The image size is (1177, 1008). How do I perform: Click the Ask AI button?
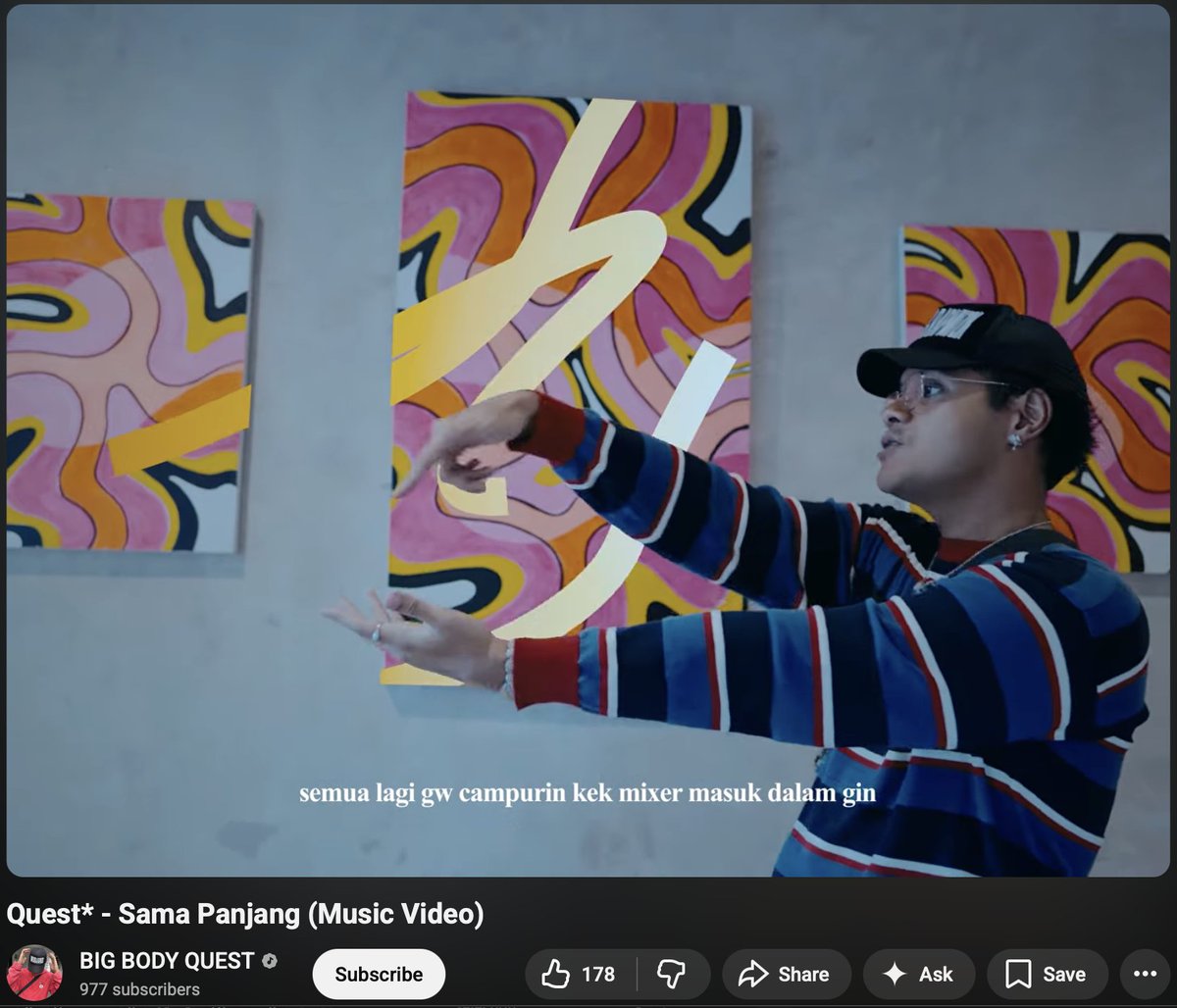[x=918, y=974]
